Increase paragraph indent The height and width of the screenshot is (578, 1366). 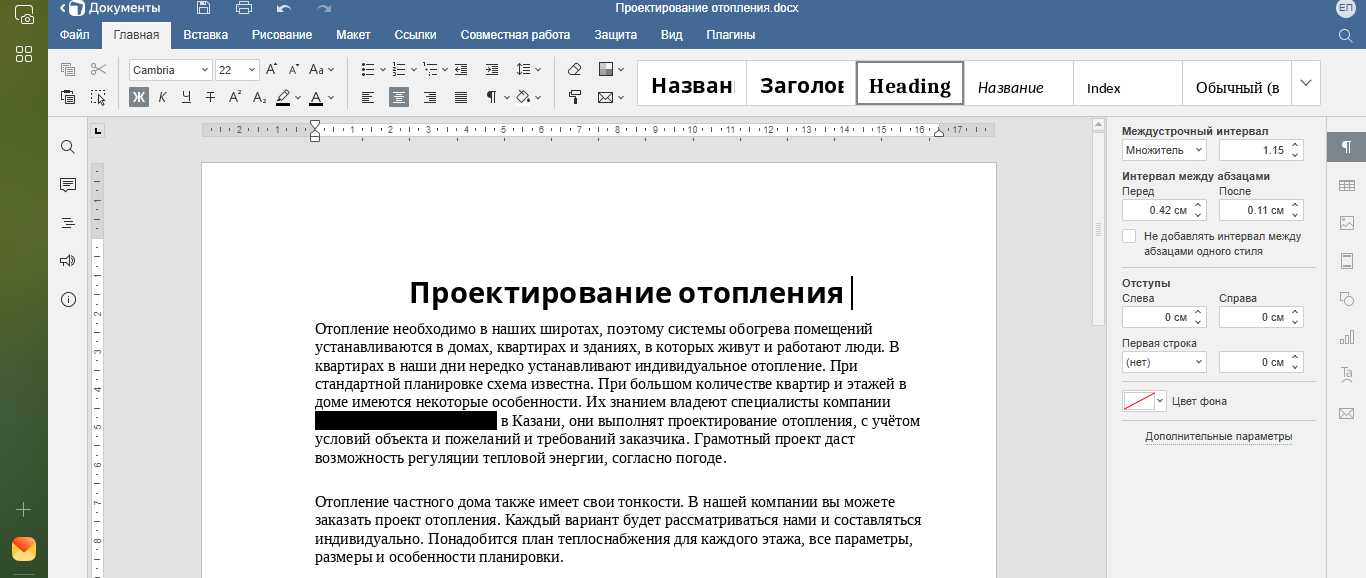pos(491,69)
